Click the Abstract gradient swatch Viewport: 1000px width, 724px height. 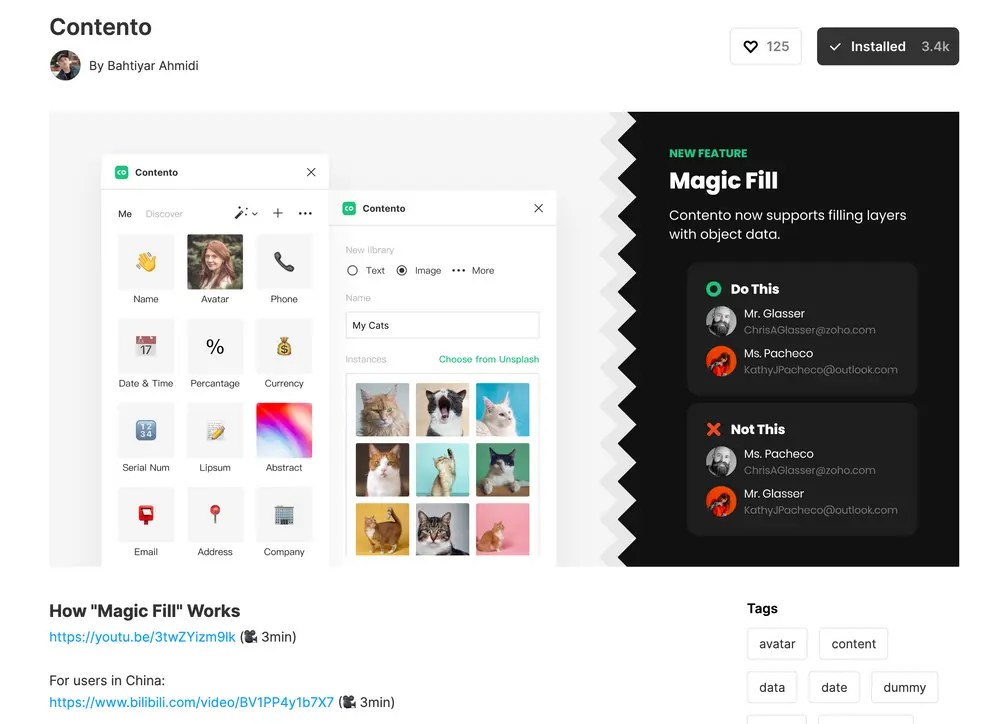(x=284, y=430)
